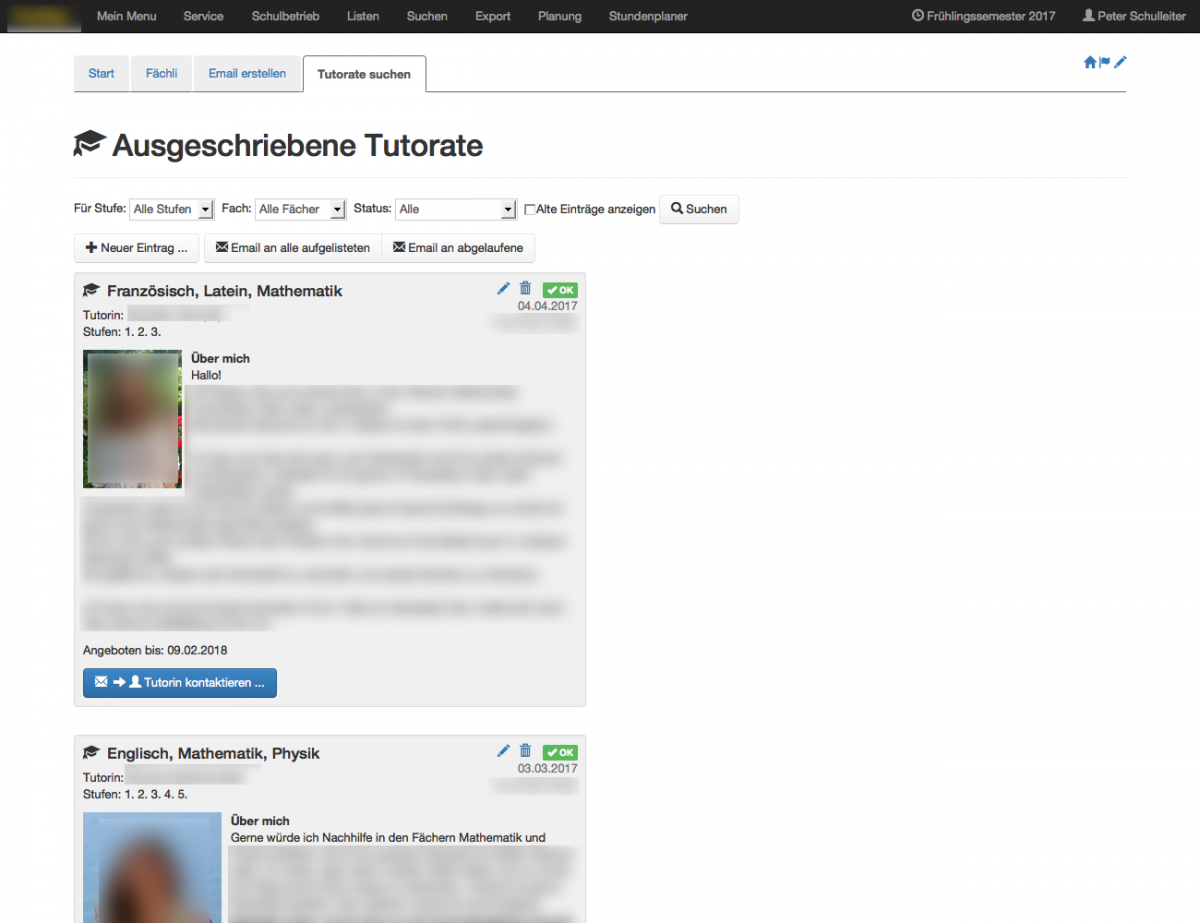This screenshot has height=923, width=1200.
Task: Edit the Englisch, Mathematik, Physik entry
Action: tap(504, 751)
